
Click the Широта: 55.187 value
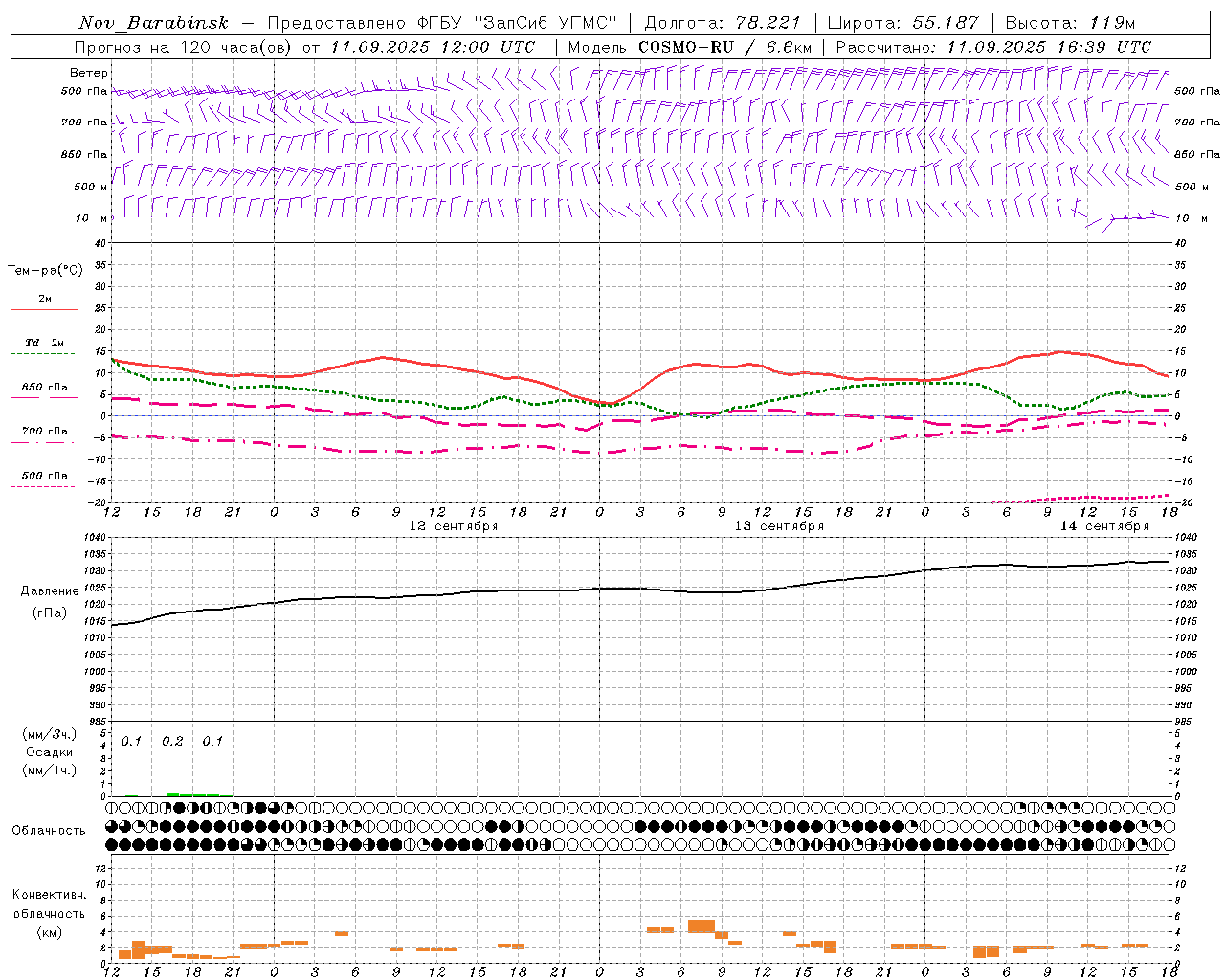tap(903, 23)
